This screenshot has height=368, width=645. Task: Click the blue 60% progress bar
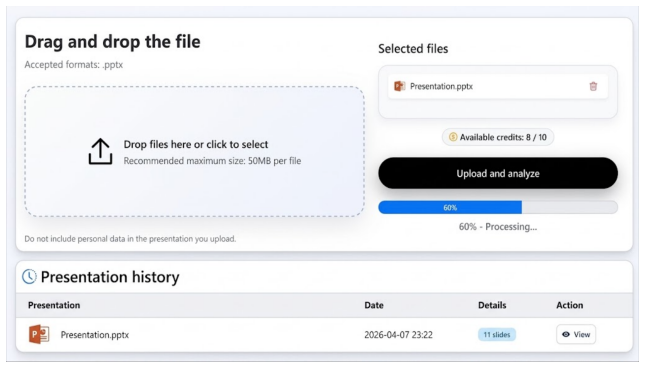[450, 207]
